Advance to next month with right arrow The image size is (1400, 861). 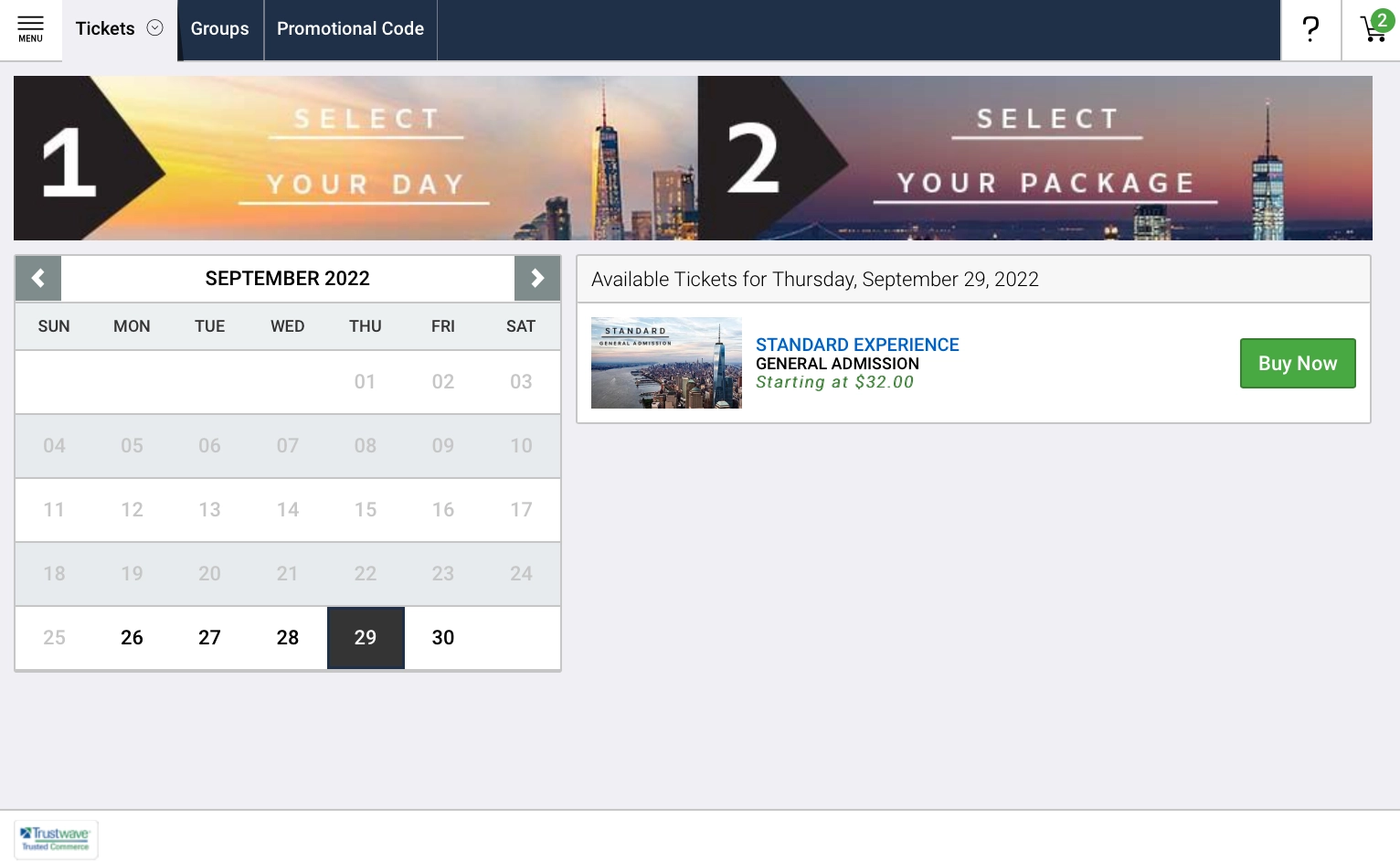tap(537, 278)
